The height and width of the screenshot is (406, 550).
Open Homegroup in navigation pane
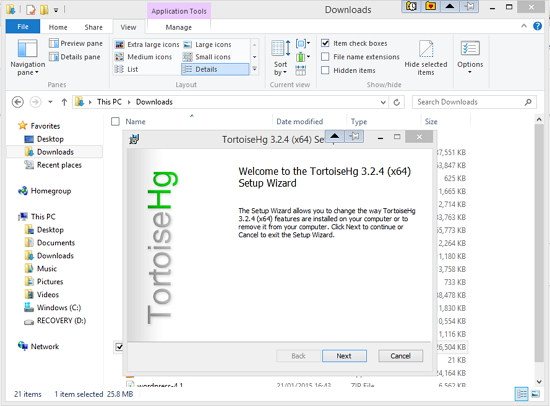coord(51,191)
